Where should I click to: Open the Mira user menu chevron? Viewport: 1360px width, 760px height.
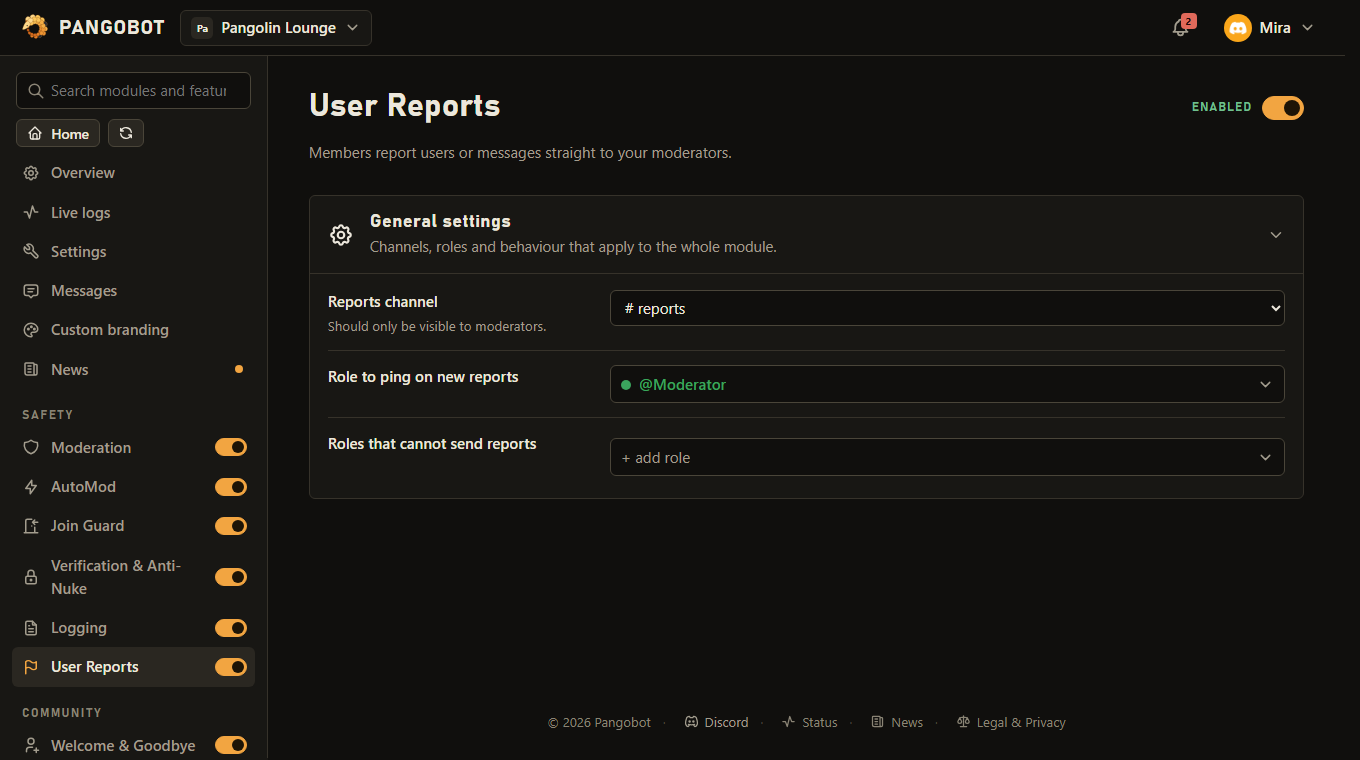pos(1307,28)
